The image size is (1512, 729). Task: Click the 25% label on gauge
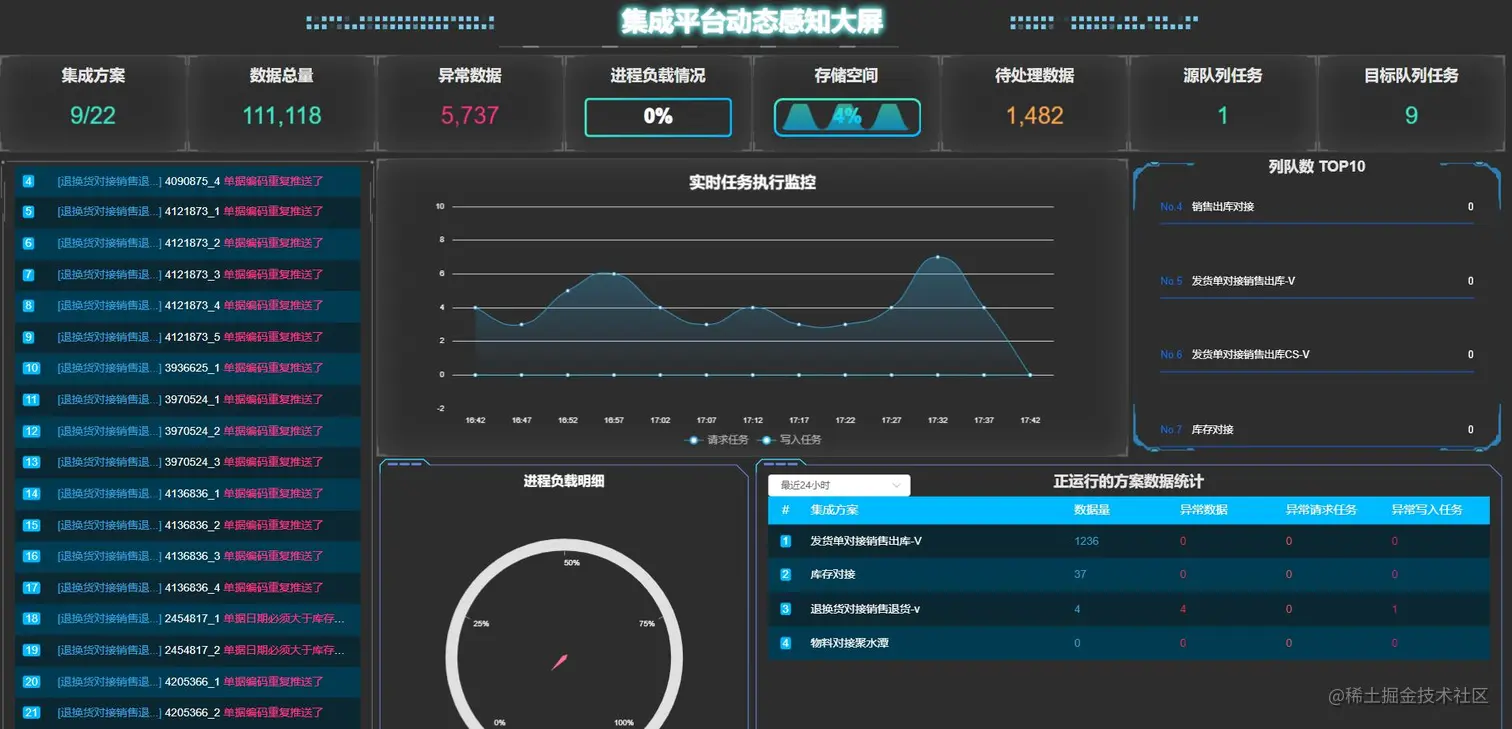[x=481, y=624]
